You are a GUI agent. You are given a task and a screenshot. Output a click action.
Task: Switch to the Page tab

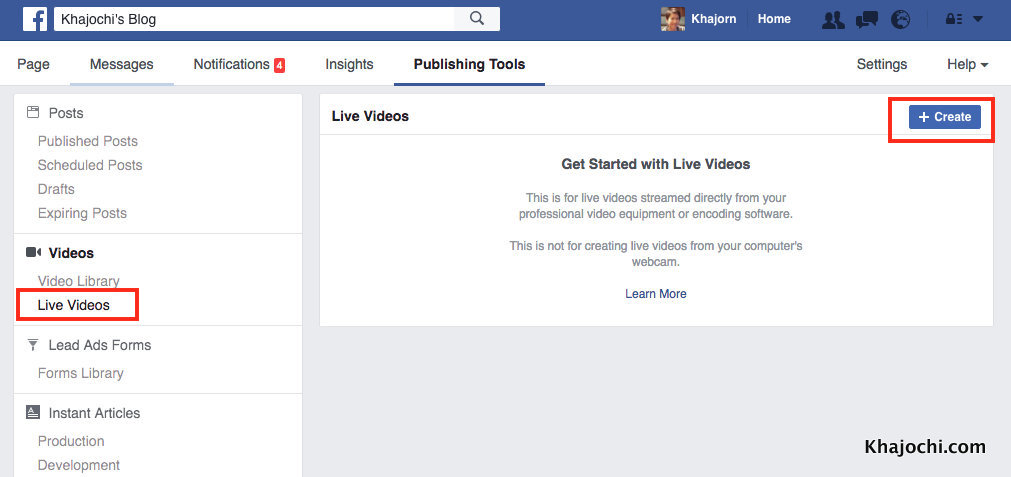click(34, 64)
